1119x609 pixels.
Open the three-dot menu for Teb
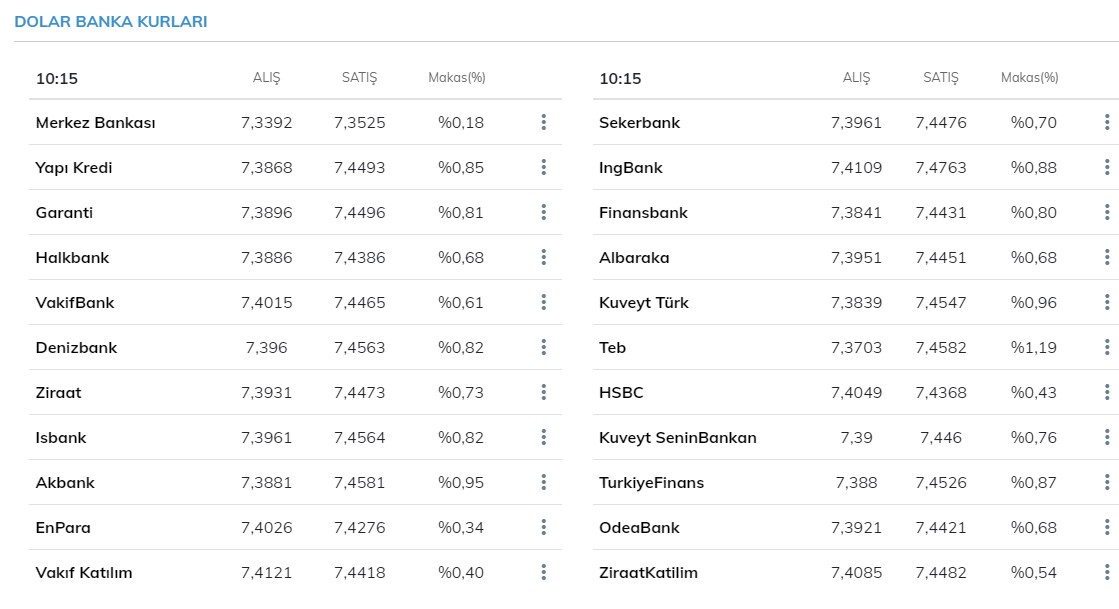click(1107, 347)
